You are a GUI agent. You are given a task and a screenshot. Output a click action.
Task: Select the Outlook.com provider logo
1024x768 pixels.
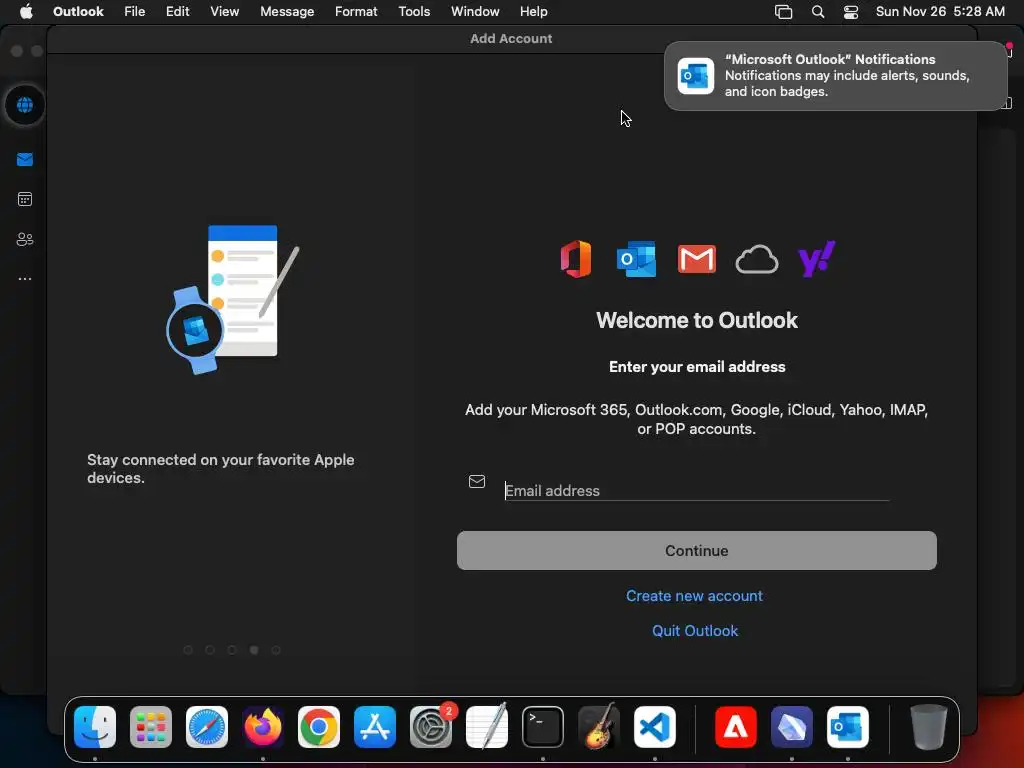pos(636,259)
